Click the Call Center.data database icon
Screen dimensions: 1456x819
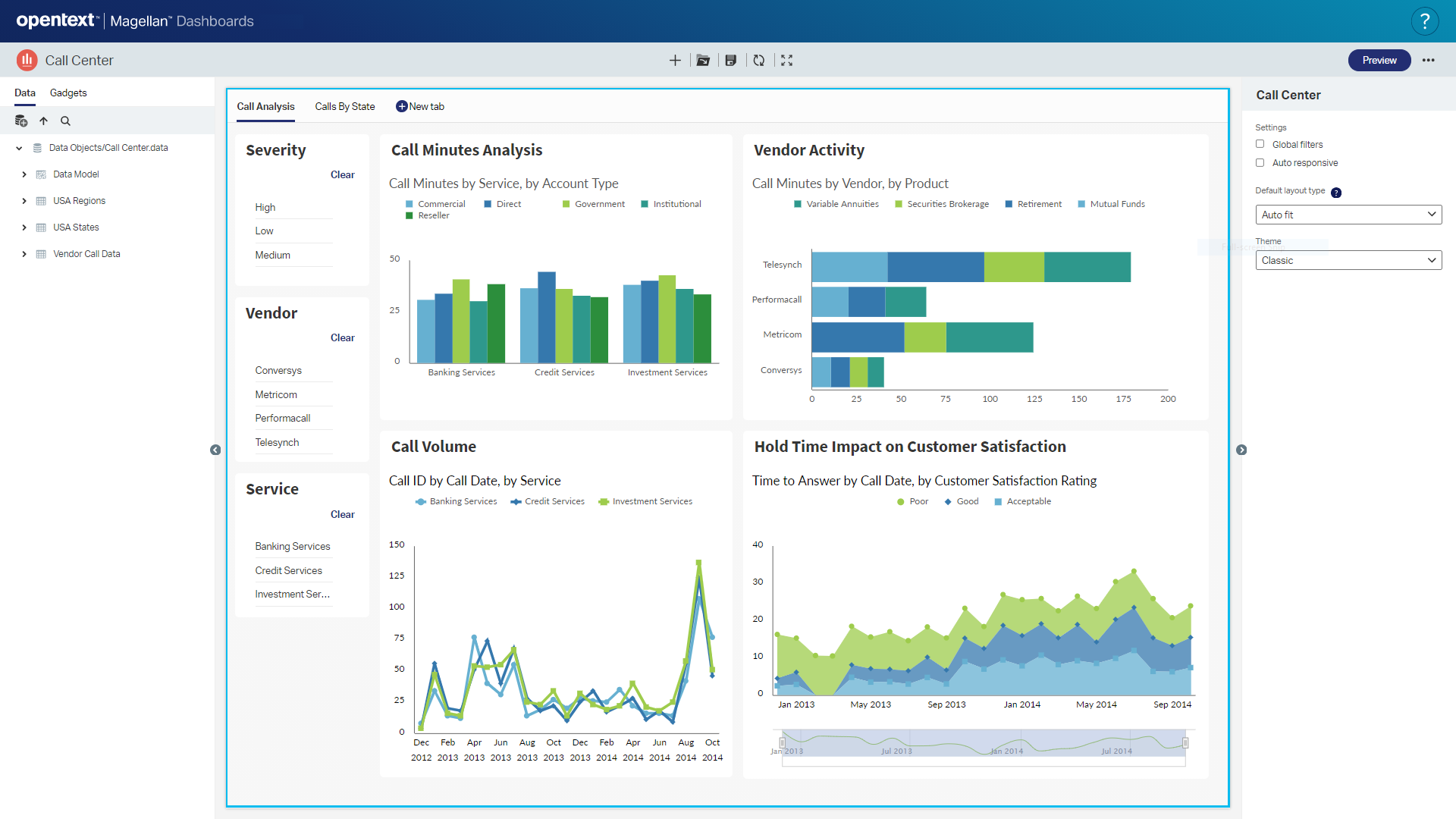(x=37, y=148)
